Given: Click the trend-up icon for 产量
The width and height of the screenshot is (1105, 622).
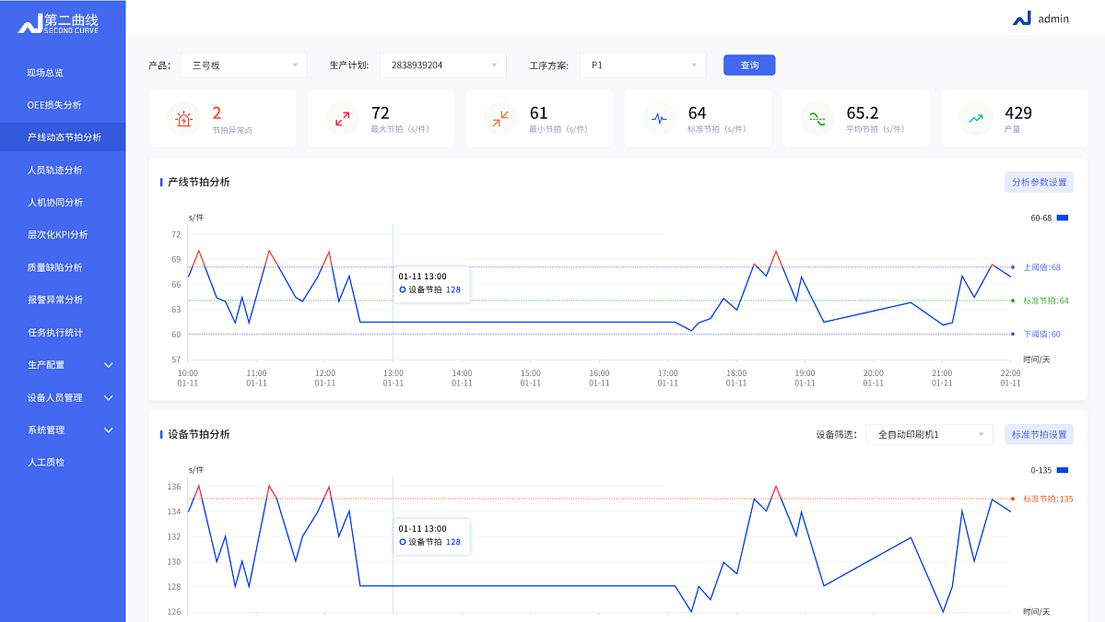Looking at the screenshot, I should coord(975,119).
